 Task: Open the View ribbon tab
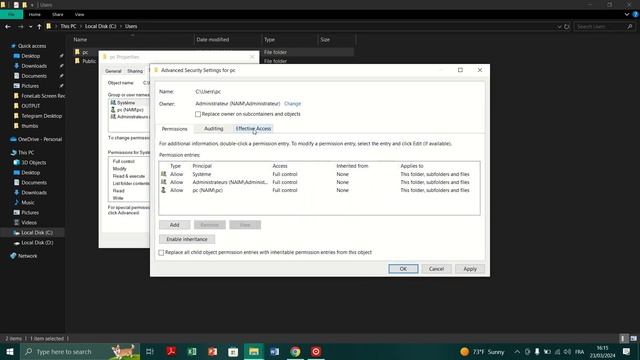tap(79, 15)
